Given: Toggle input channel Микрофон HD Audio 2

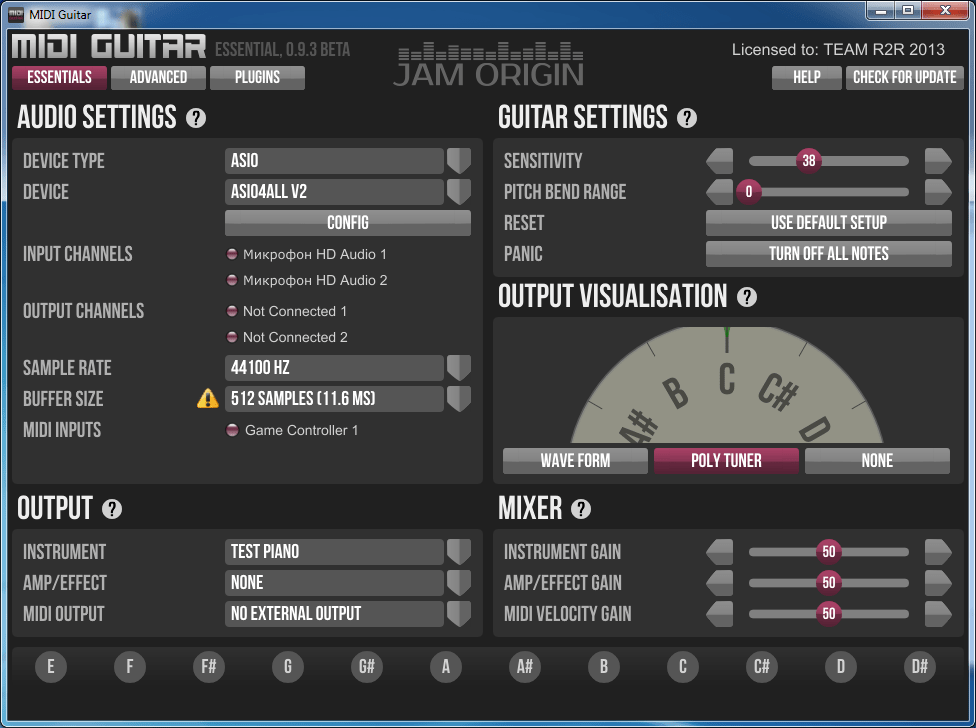Looking at the screenshot, I should 232,280.
